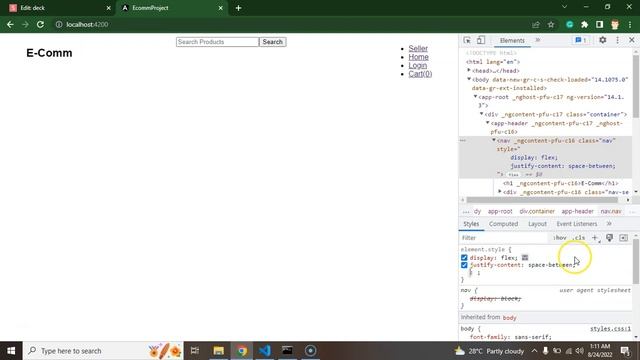640x360 pixels.
Task: Collapse the selected nav element node
Action: point(494,140)
